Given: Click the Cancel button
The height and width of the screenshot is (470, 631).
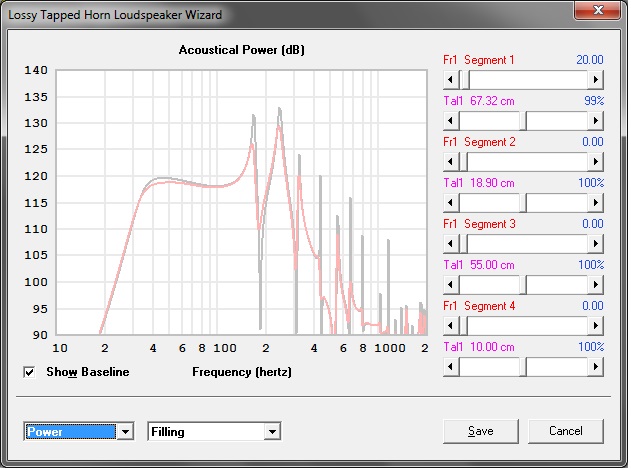Looking at the screenshot, I should click(566, 431).
